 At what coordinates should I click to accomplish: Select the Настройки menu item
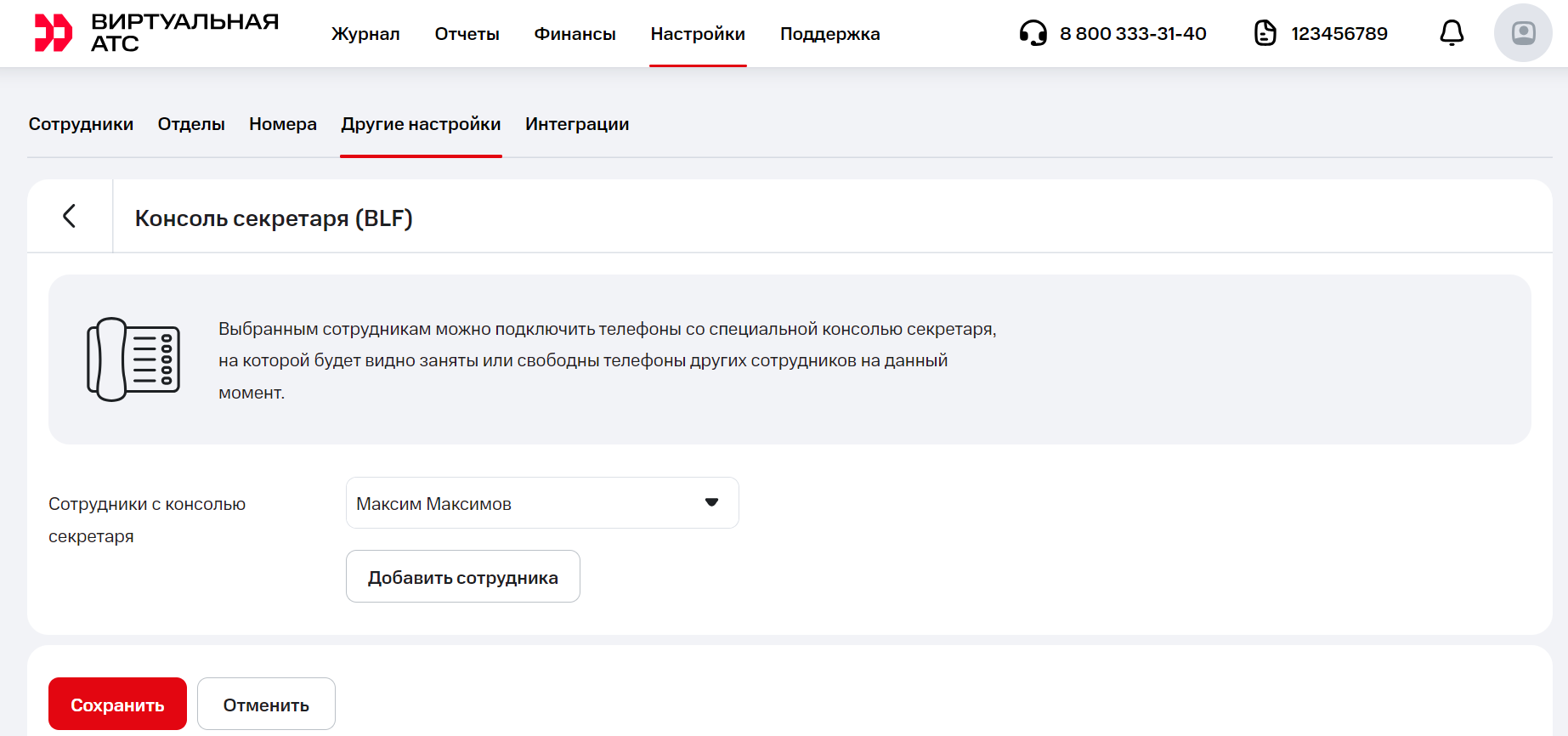click(x=698, y=34)
